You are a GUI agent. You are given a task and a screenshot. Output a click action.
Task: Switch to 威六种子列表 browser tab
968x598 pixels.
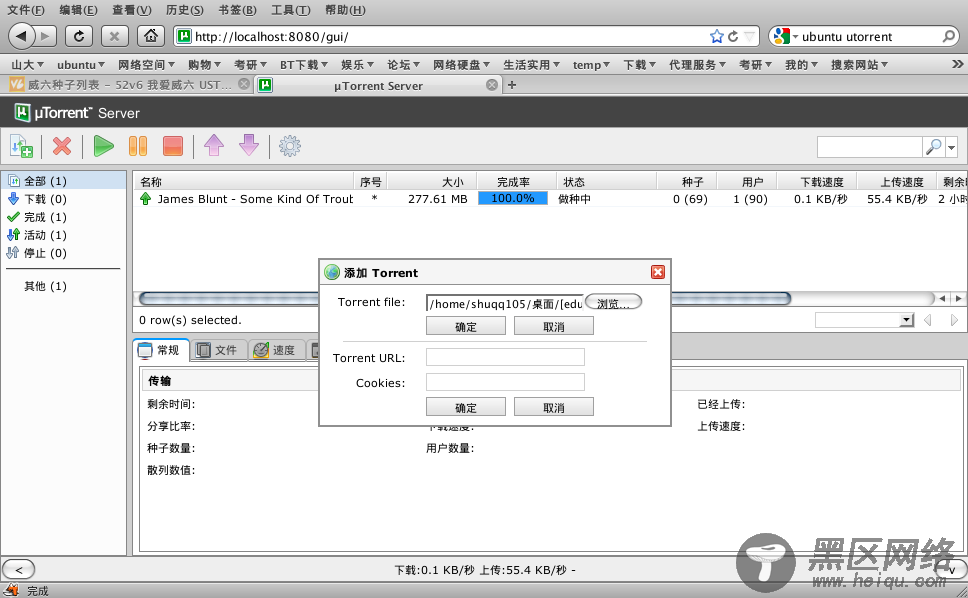point(128,85)
